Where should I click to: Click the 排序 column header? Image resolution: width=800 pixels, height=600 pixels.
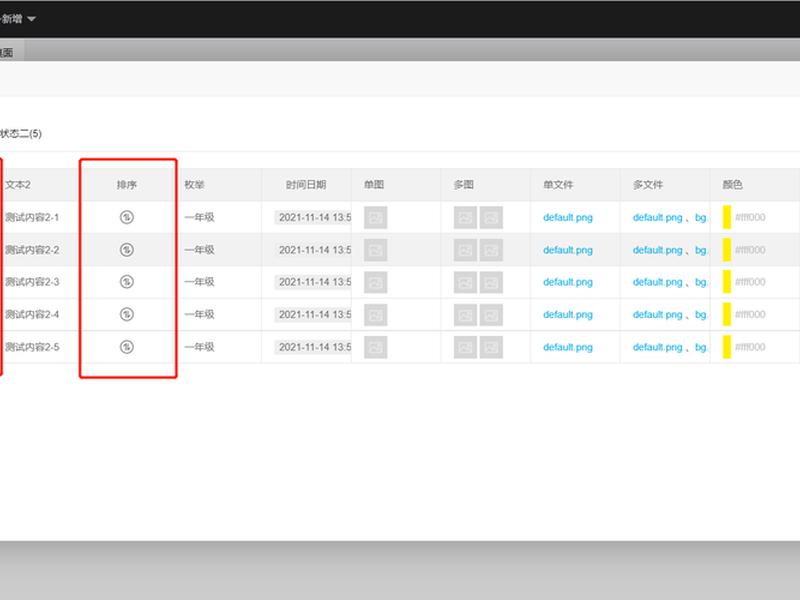[x=127, y=185]
